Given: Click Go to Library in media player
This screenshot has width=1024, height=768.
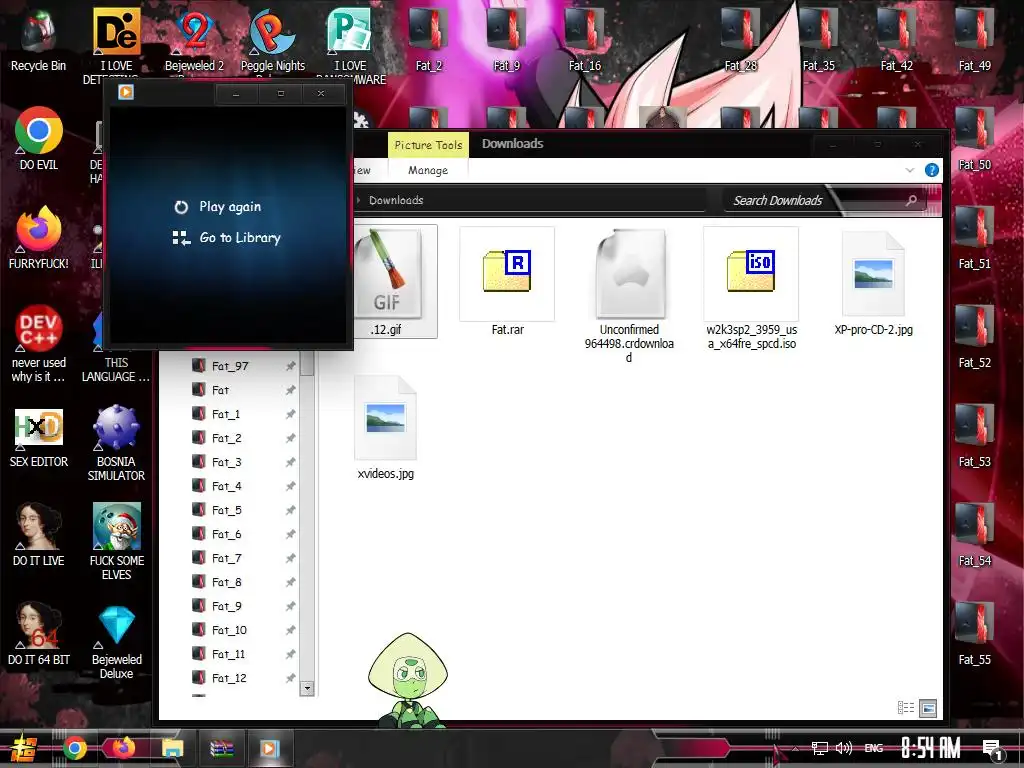Looking at the screenshot, I should click(x=226, y=238).
